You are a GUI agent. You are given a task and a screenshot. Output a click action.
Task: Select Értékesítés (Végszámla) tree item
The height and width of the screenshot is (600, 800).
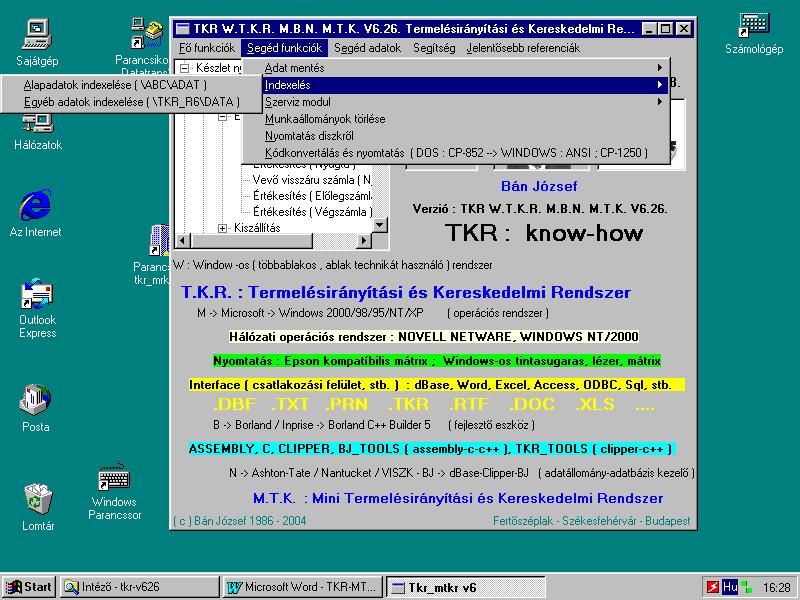[312, 212]
